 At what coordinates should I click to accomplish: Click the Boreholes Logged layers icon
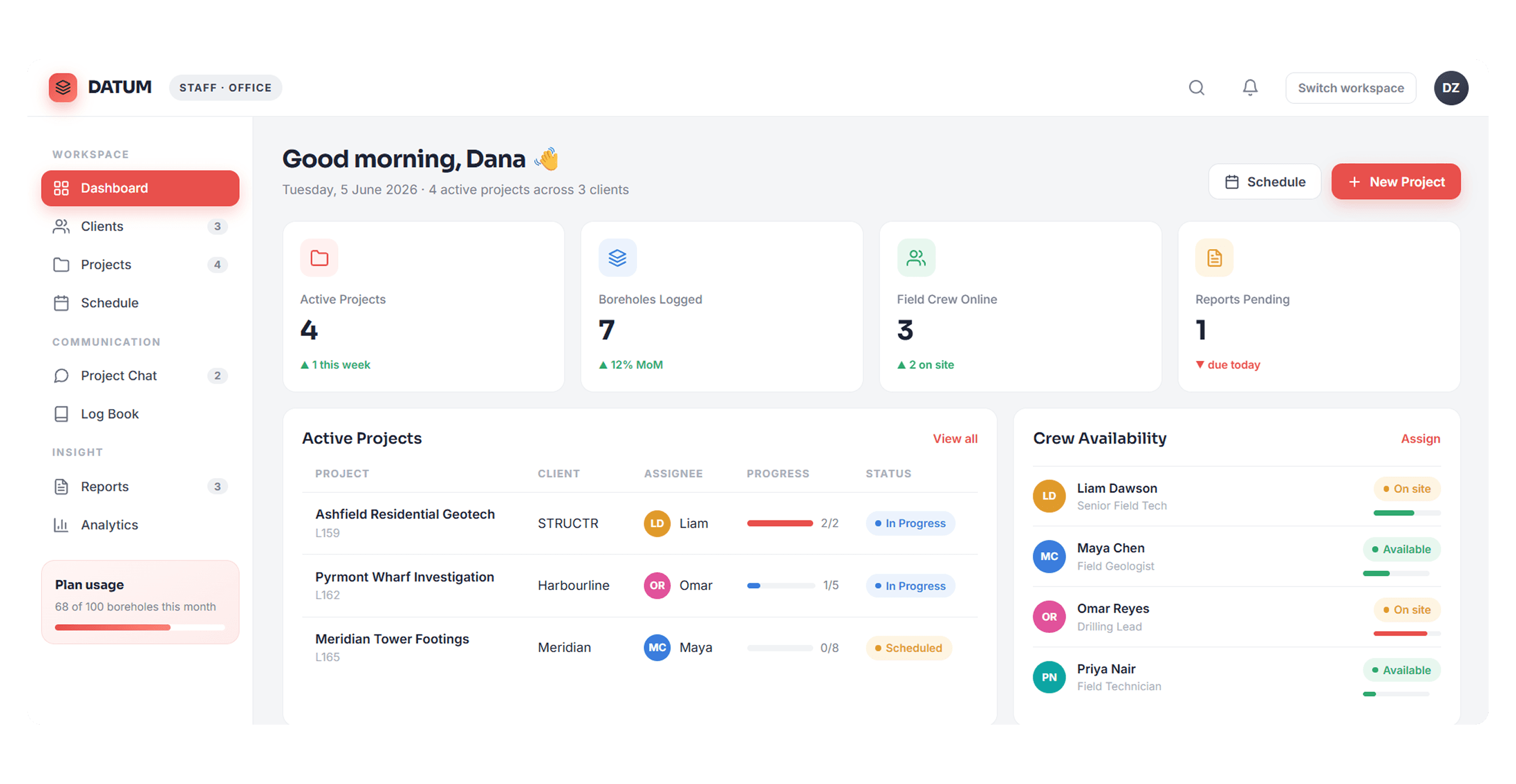click(x=618, y=257)
